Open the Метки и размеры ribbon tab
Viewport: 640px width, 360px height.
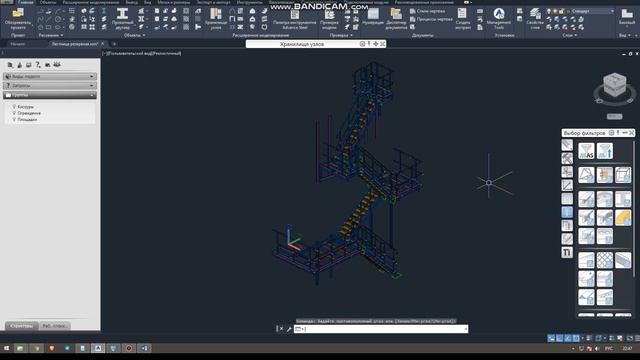(173, 2)
